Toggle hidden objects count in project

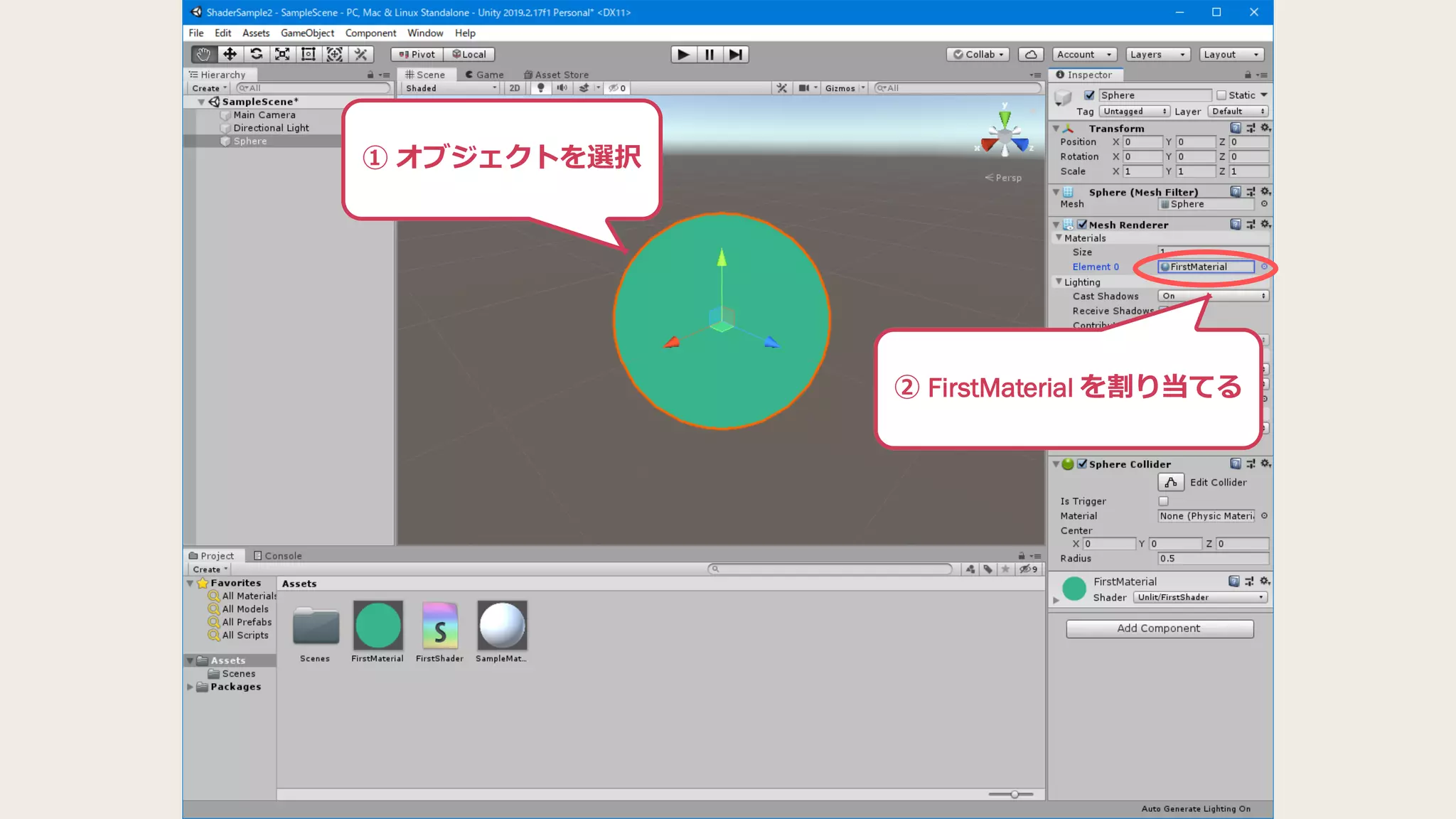click(1029, 569)
